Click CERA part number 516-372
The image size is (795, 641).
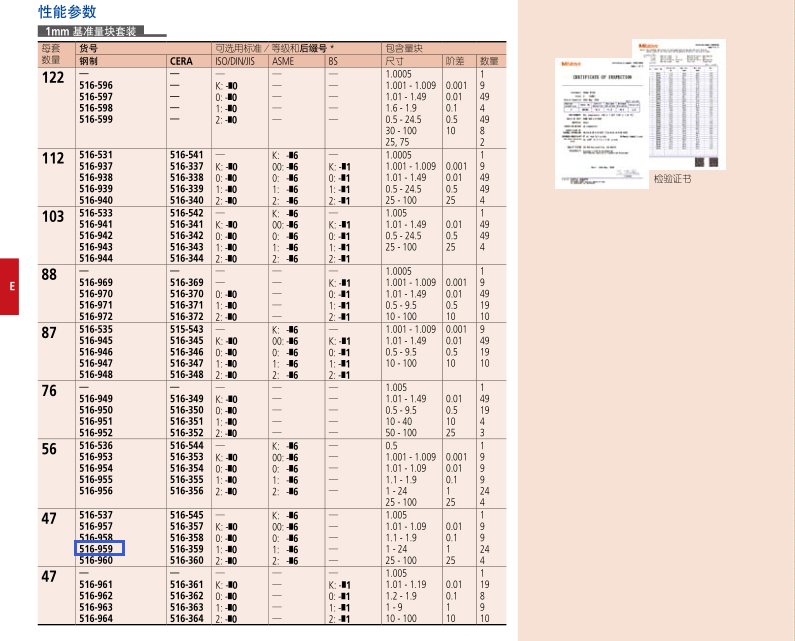tap(187, 316)
